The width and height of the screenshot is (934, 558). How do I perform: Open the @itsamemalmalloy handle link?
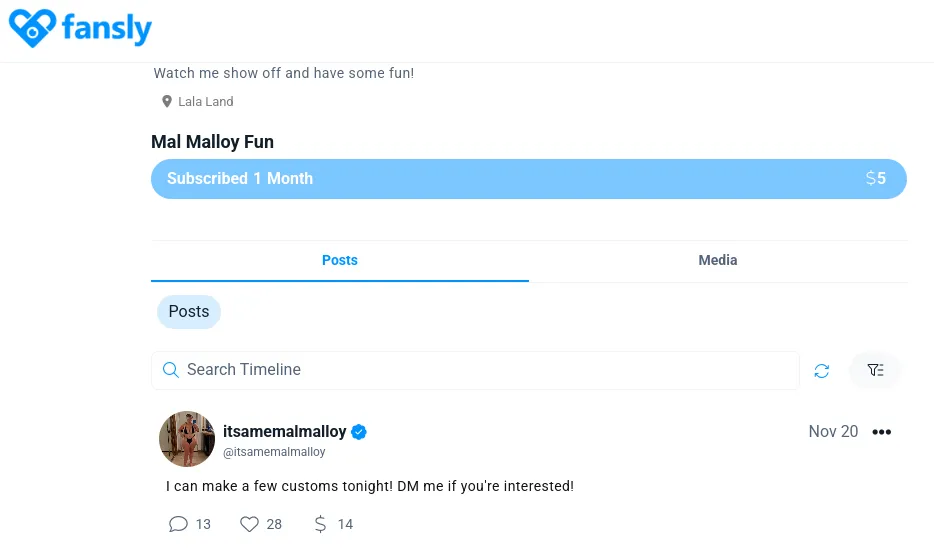(x=274, y=452)
